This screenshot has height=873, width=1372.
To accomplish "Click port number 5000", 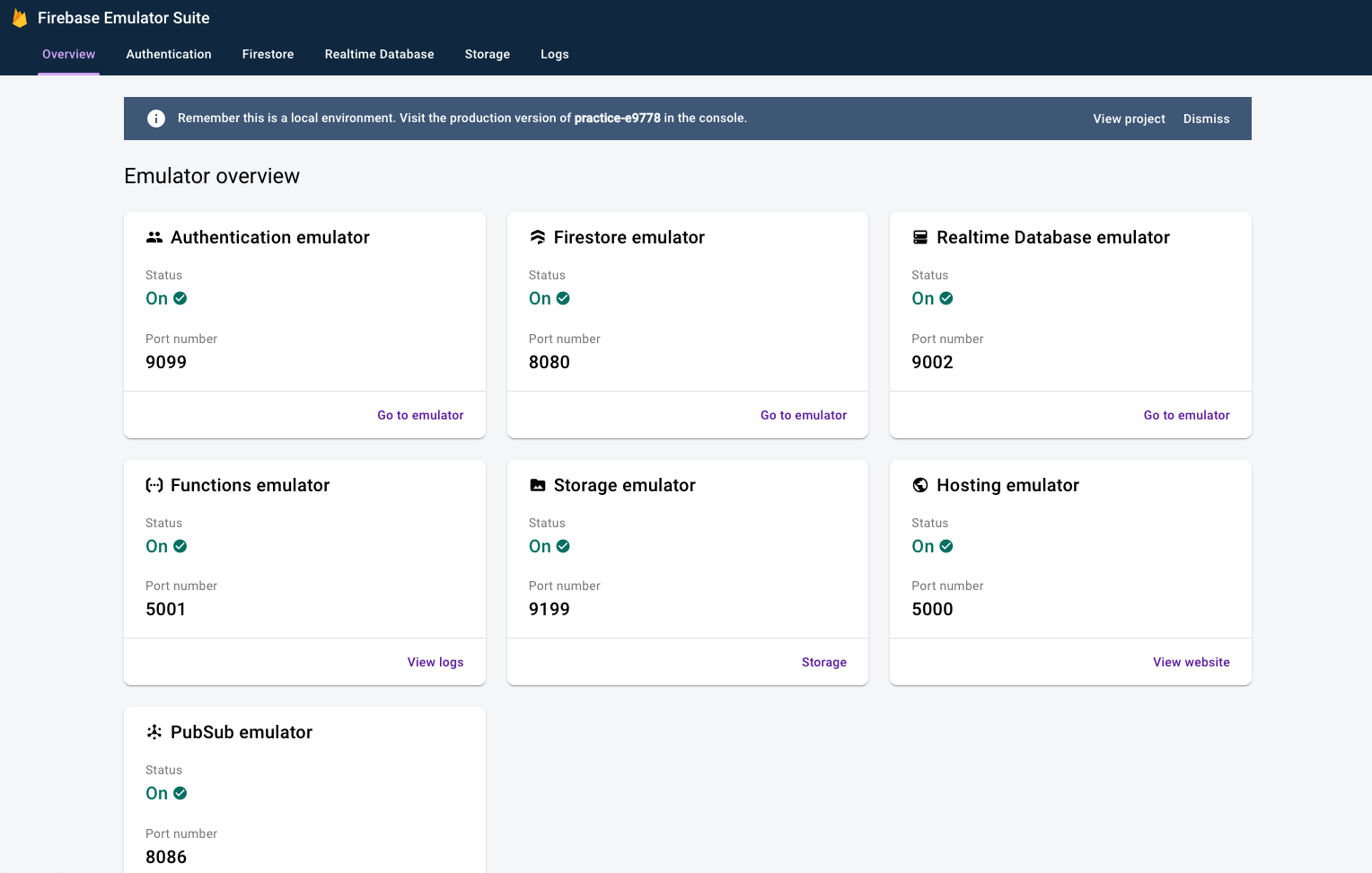I will [932, 609].
